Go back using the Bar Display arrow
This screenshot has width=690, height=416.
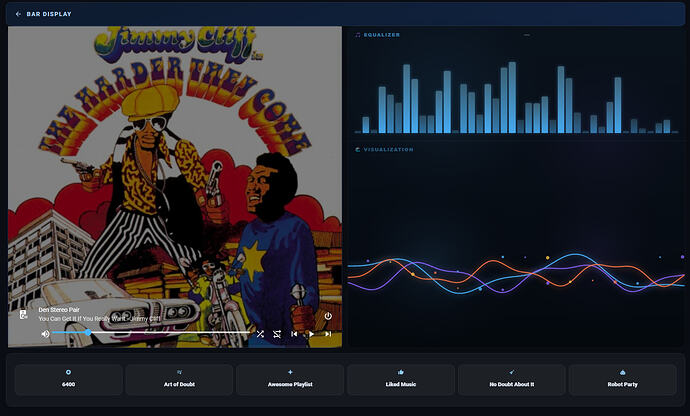18,14
